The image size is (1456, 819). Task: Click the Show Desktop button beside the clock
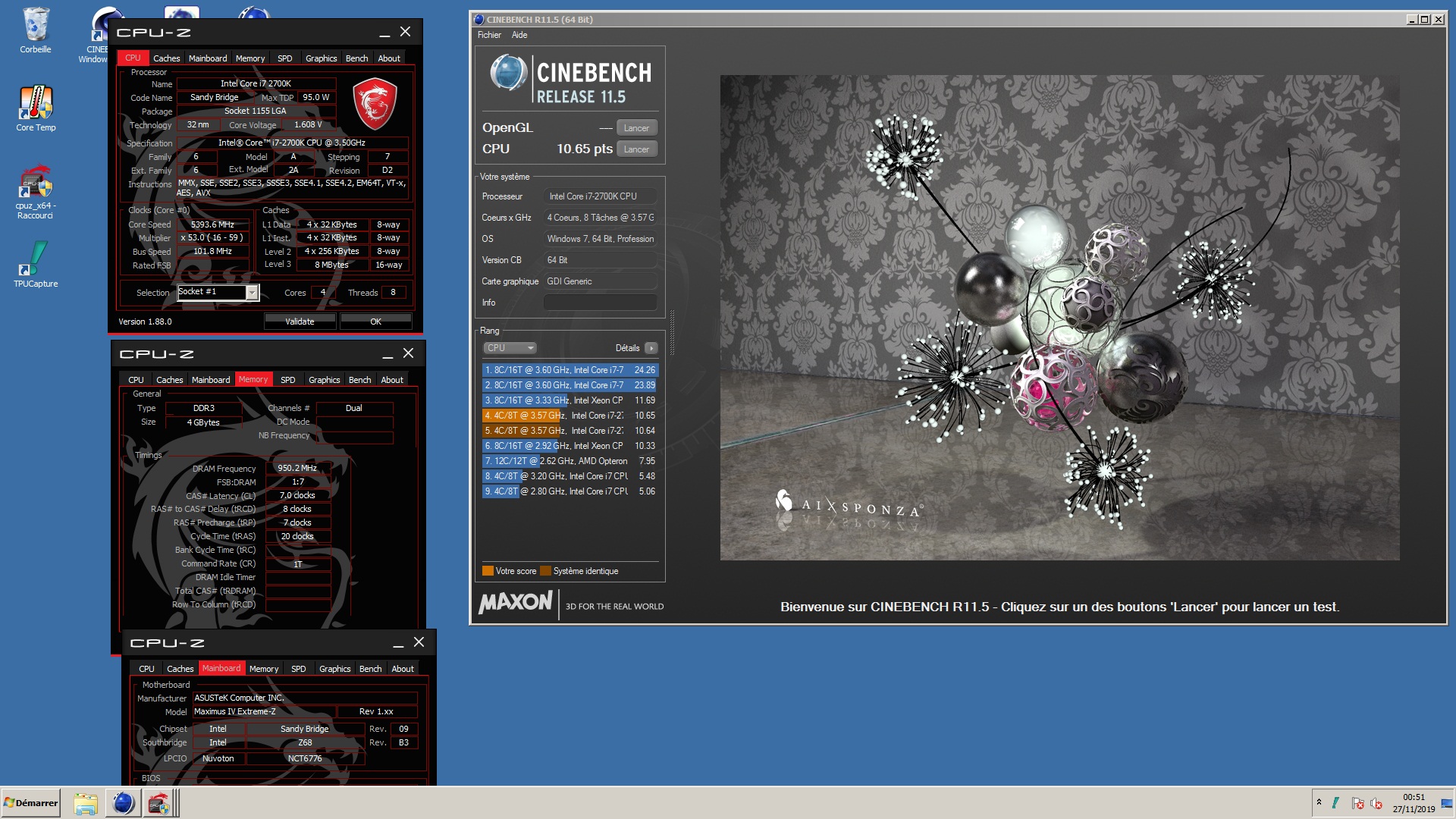point(1448,803)
